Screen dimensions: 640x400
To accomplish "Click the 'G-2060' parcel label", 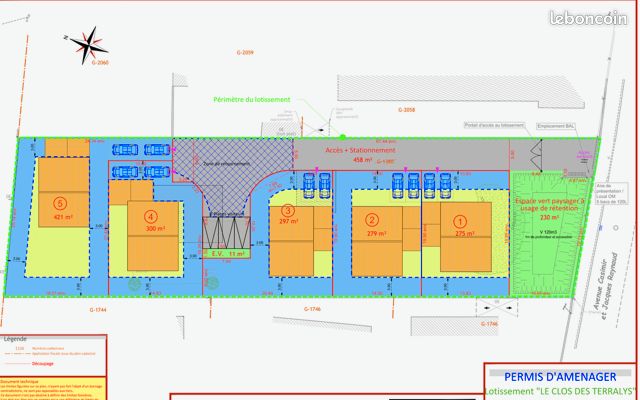I will (x=100, y=62).
